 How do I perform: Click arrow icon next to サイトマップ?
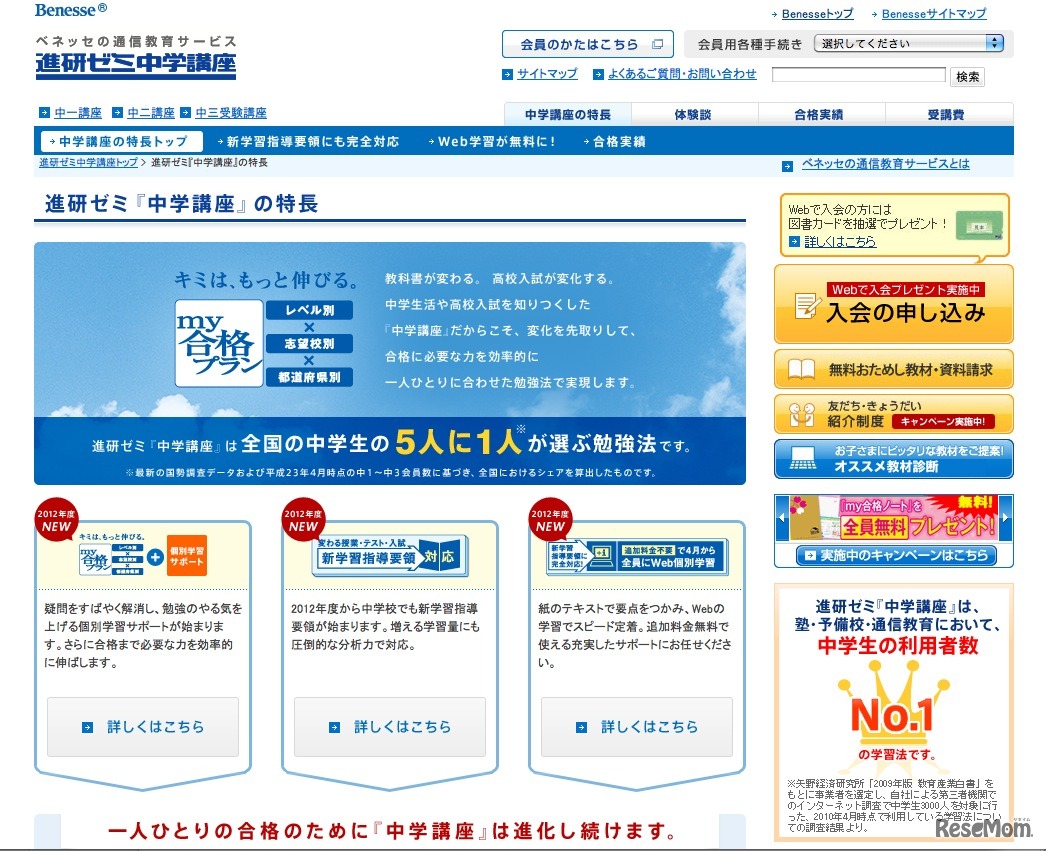tap(508, 75)
